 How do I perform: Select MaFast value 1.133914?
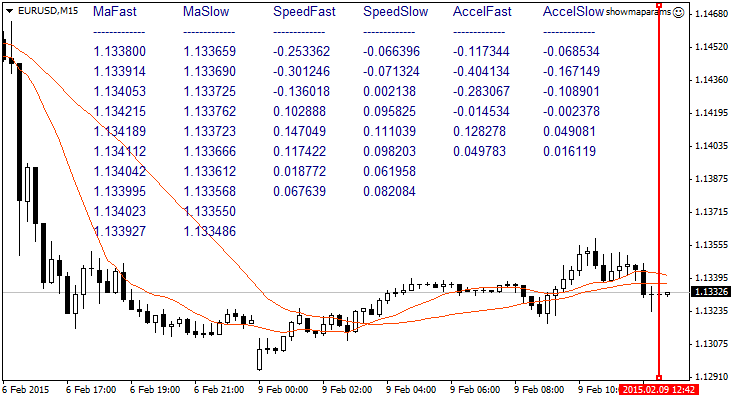pyautogui.click(x=120, y=71)
